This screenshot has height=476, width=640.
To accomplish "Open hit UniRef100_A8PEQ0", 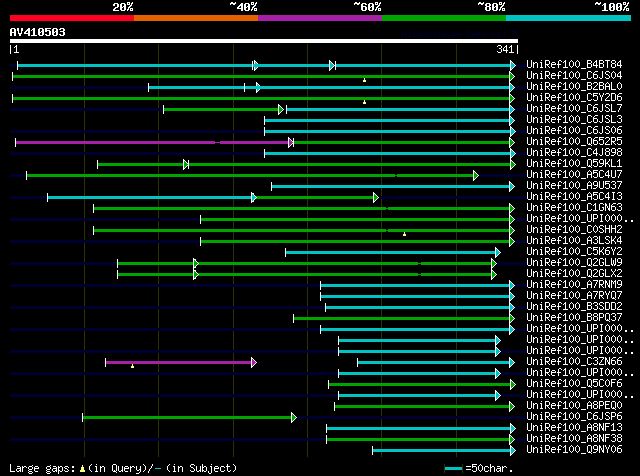I will pos(574,406).
